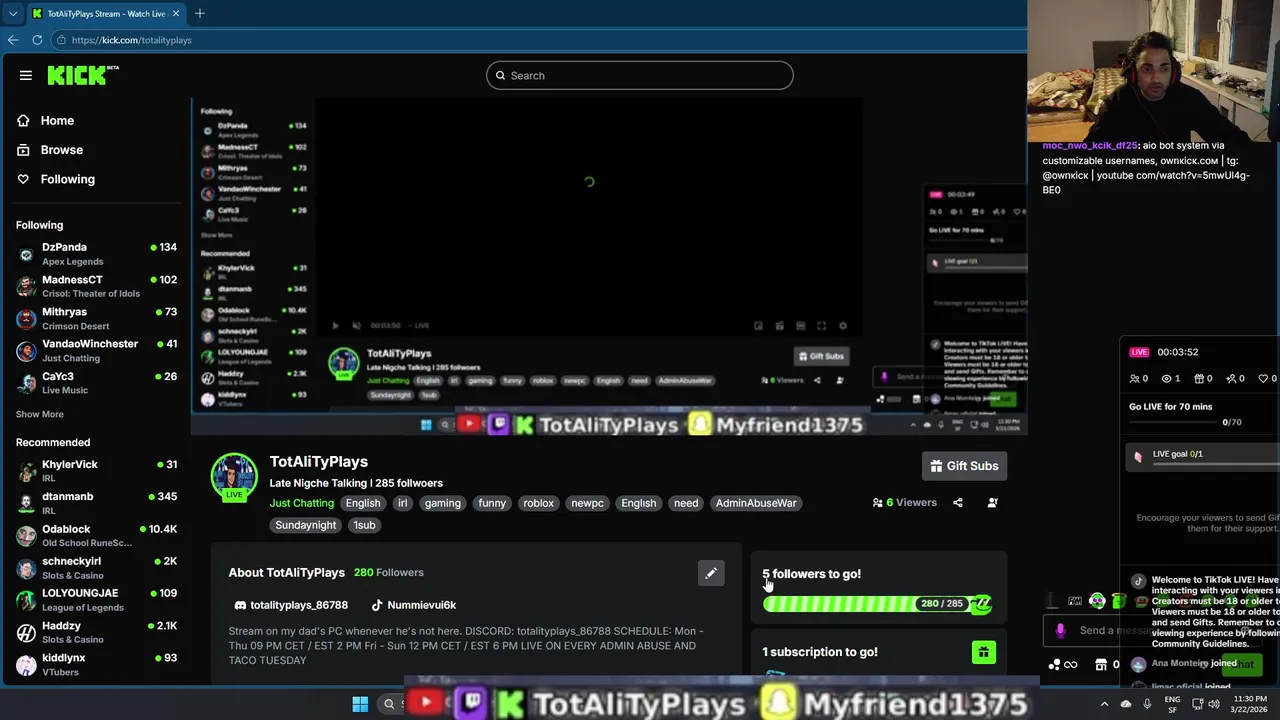Open the browser tab list dropdown

12,13
